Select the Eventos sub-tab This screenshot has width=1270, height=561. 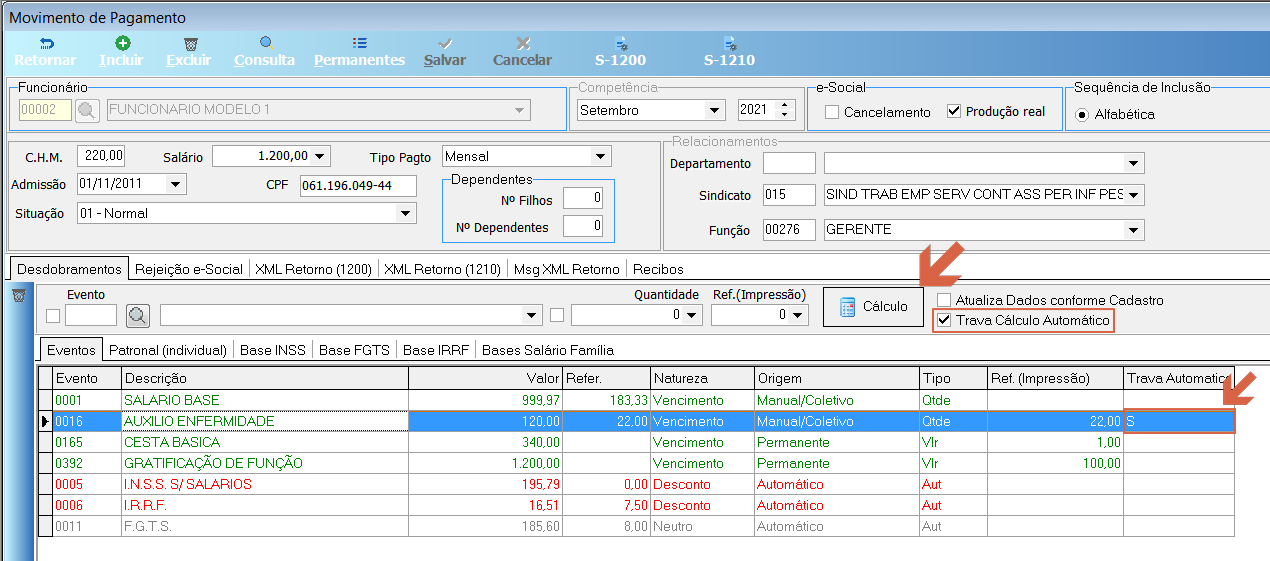click(71, 349)
